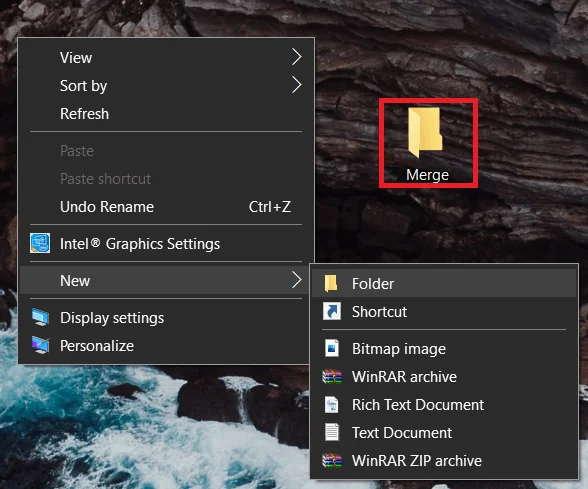
Task: Expand the New submenu chevron
Action: [297, 280]
